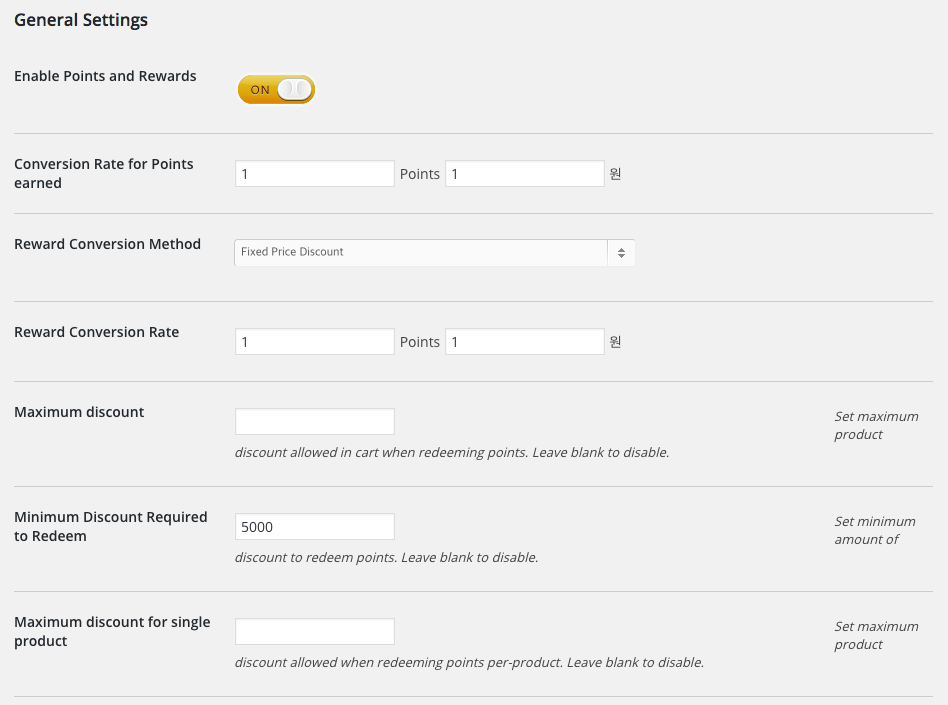Focus the empty Maximum discount input
Image resolution: width=948 pixels, height=705 pixels.
(315, 422)
